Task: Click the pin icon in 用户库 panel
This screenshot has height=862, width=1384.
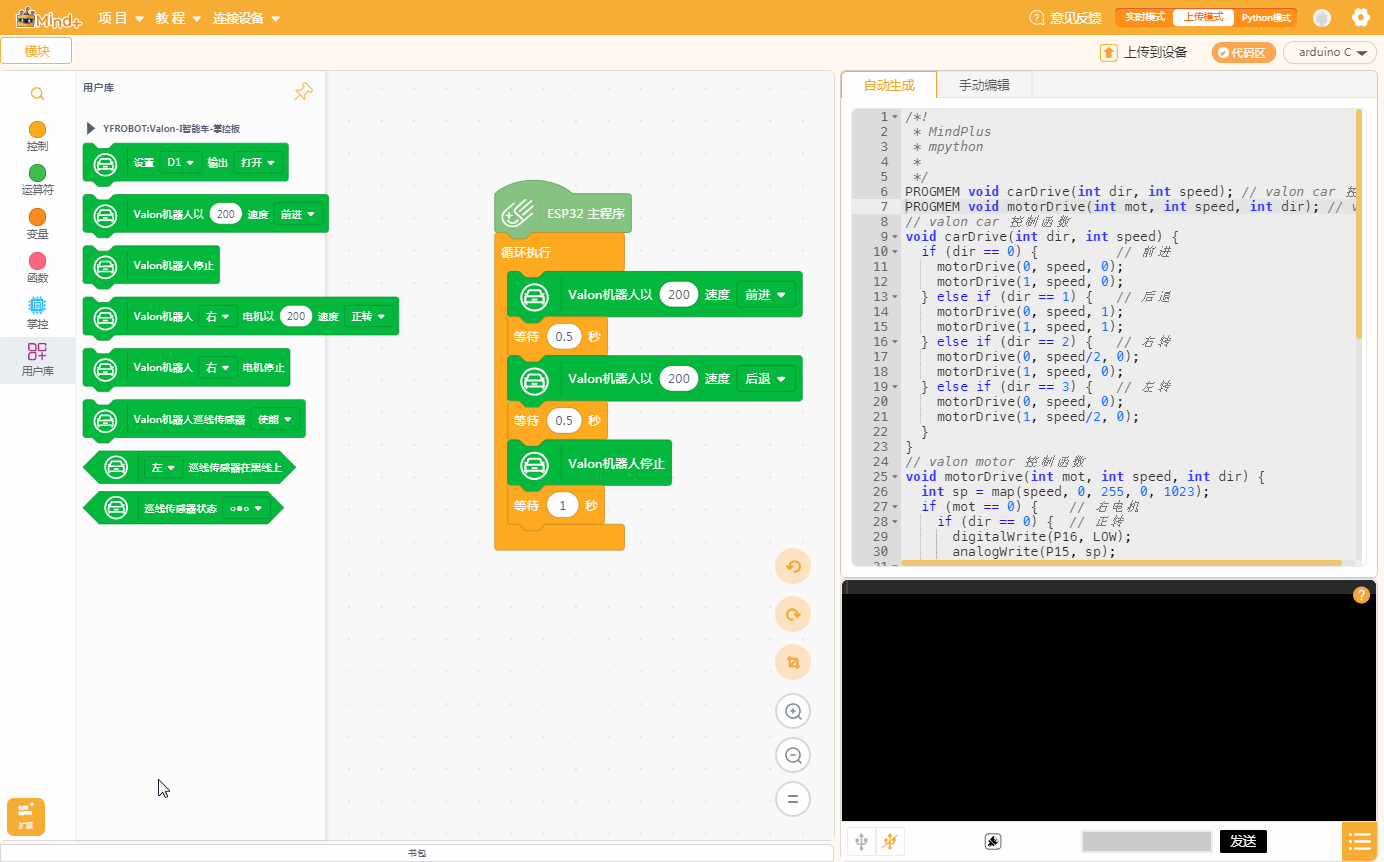Action: [303, 92]
